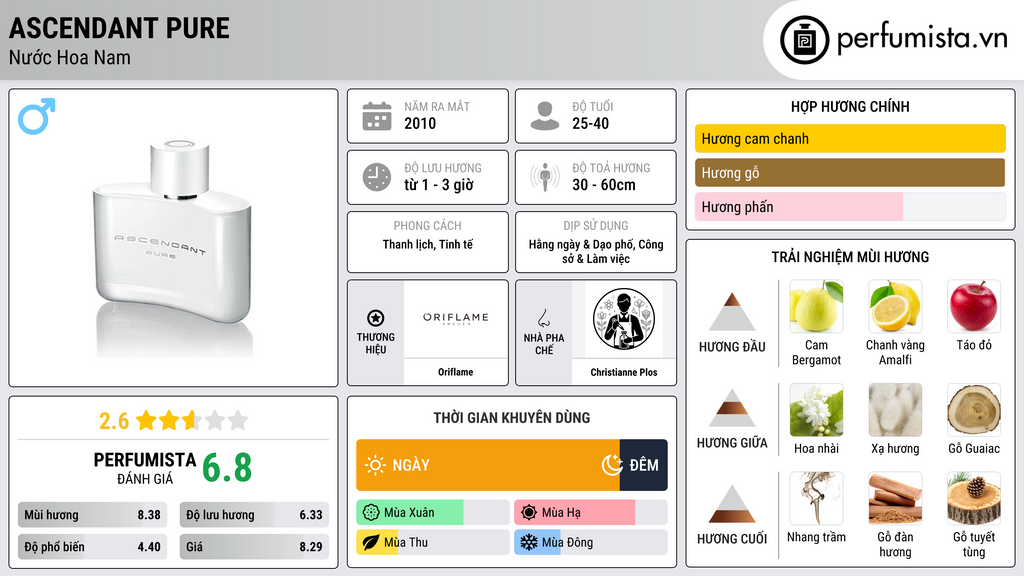Click the 'Thanh lịch, Tinh tế' style text
The height and width of the screenshot is (576, 1024).
point(428,244)
